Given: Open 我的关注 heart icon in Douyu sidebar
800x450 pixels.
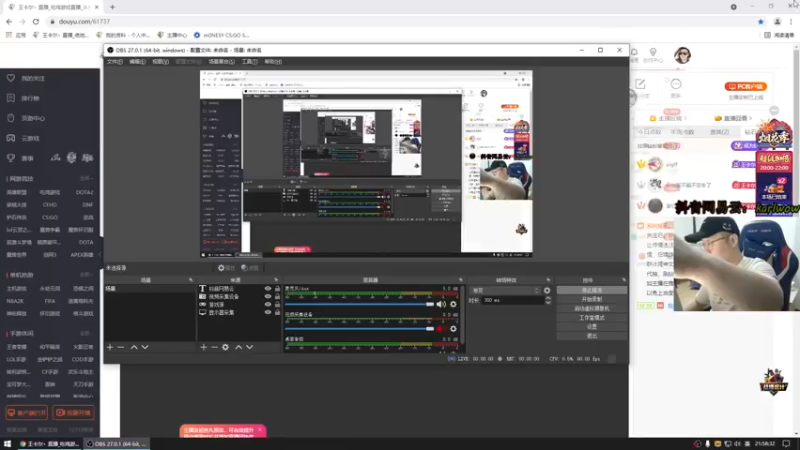Looking at the screenshot, I should pos(11,78).
